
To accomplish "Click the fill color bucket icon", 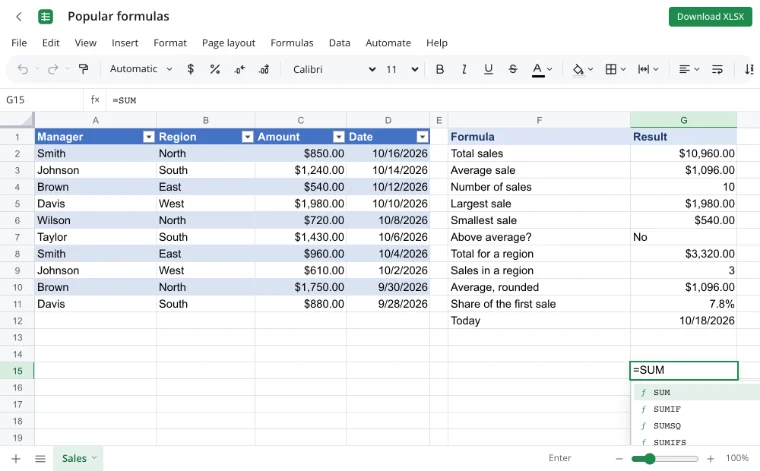I will (x=578, y=70).
